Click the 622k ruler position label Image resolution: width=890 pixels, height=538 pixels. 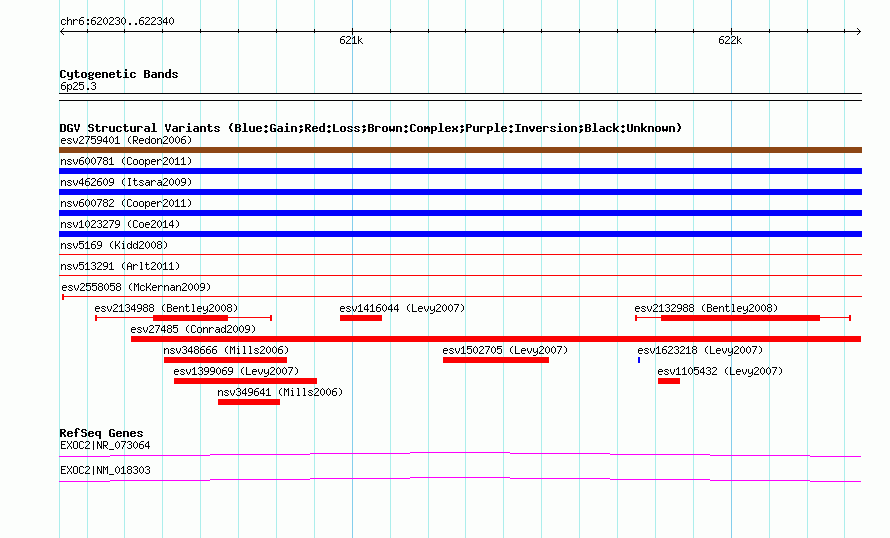pos(730,40)
